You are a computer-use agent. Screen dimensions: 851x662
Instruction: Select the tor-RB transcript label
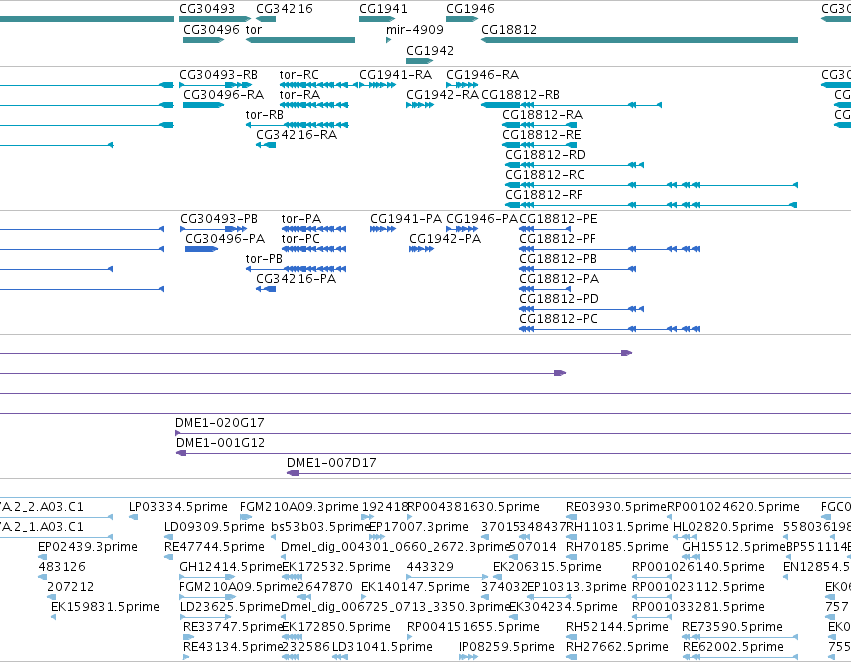pyautogui.click(x=264, y=115)
